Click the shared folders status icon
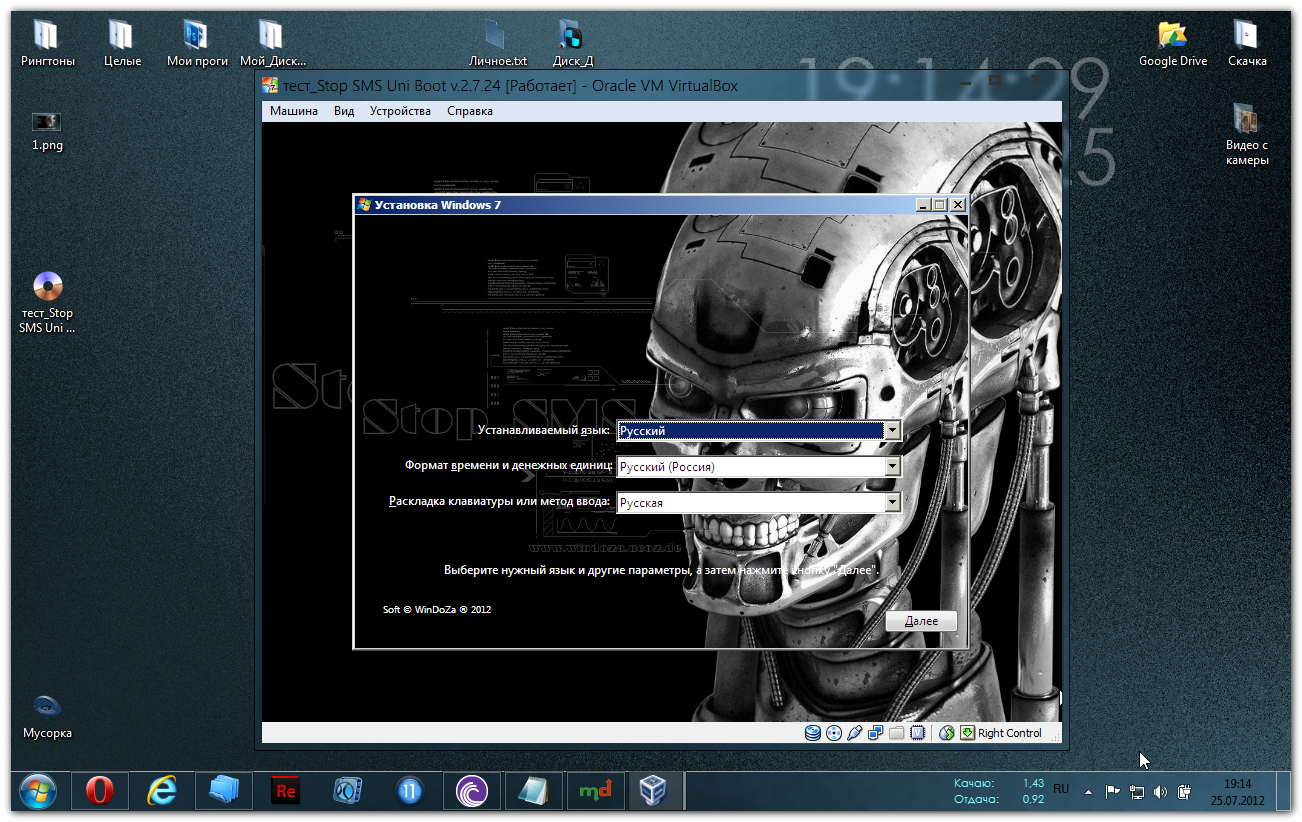This screenshot has width=1302, height=822. pyautogui.click(x=896, y=733)
